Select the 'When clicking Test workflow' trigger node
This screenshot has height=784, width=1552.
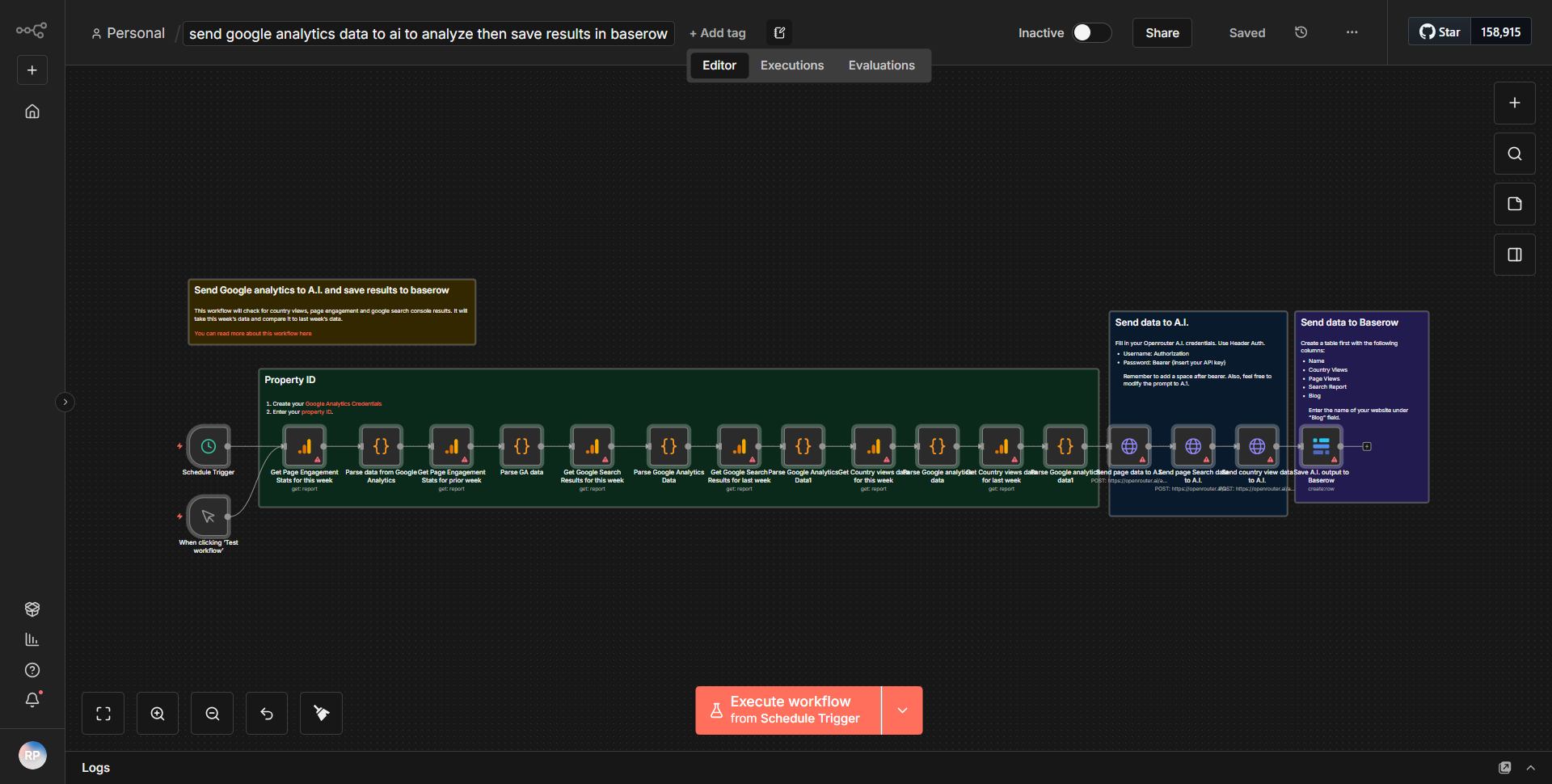(209, 516)
